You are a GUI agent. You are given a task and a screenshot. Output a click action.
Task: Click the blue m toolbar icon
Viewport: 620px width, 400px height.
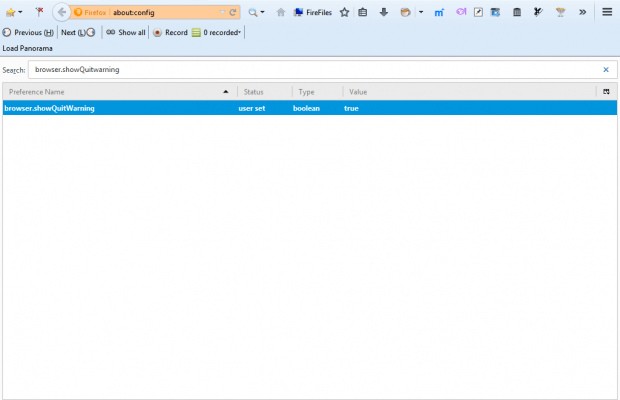[x=439, y=13]
